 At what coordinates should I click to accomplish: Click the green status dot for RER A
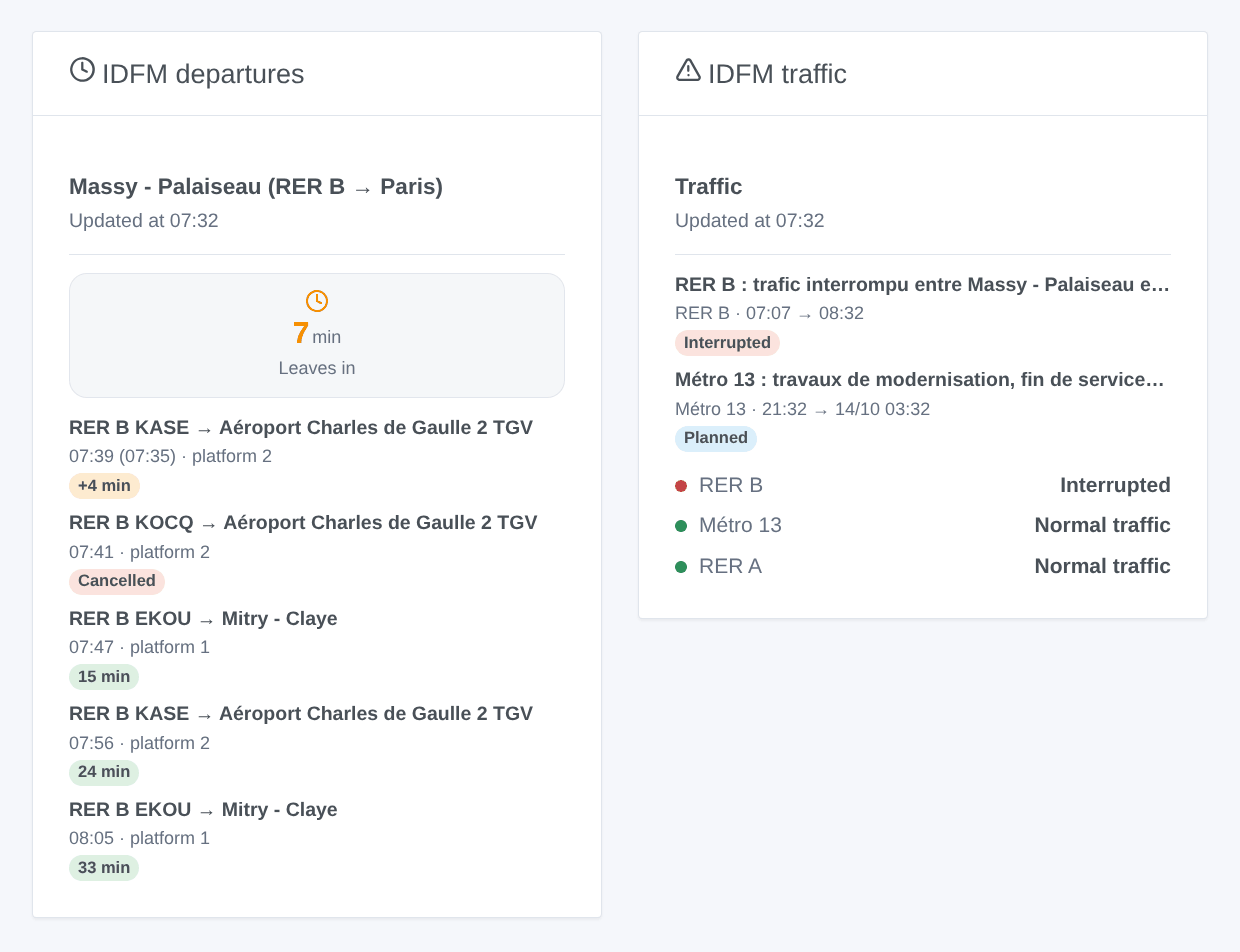[681, 567]
